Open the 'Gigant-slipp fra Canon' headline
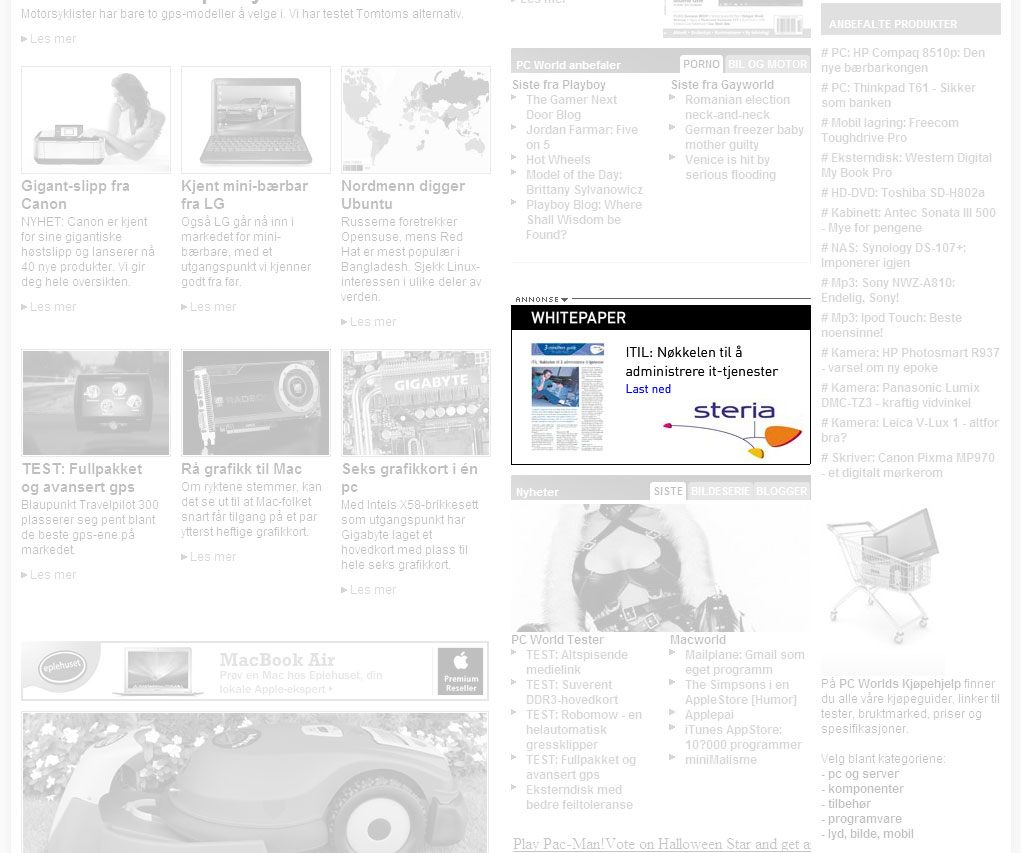The image size is (1021, 853). click(76, 195)
